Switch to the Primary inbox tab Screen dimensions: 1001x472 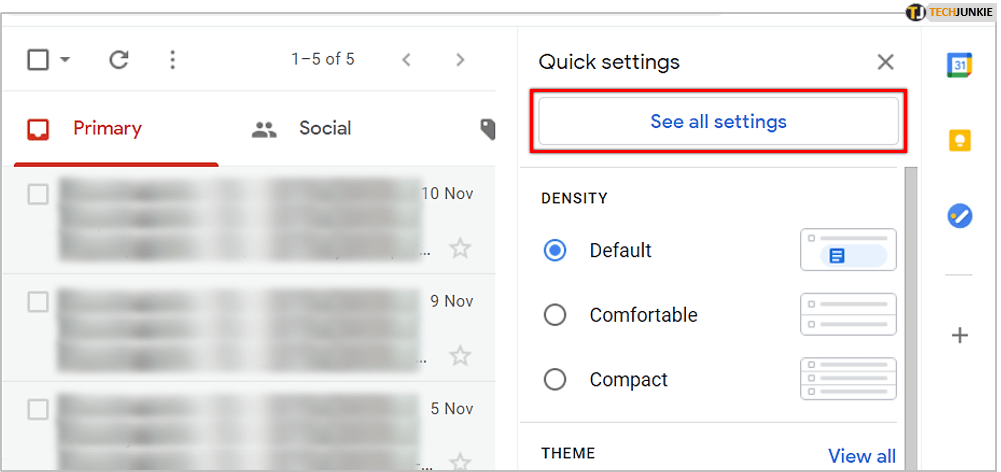coord(107,128)
